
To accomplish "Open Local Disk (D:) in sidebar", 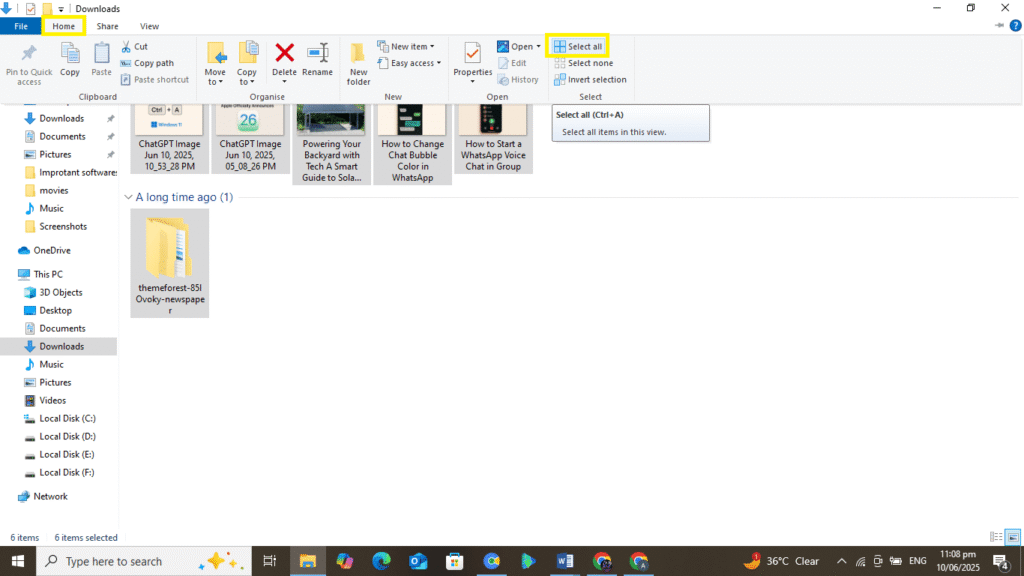I will tap(67, 436).
